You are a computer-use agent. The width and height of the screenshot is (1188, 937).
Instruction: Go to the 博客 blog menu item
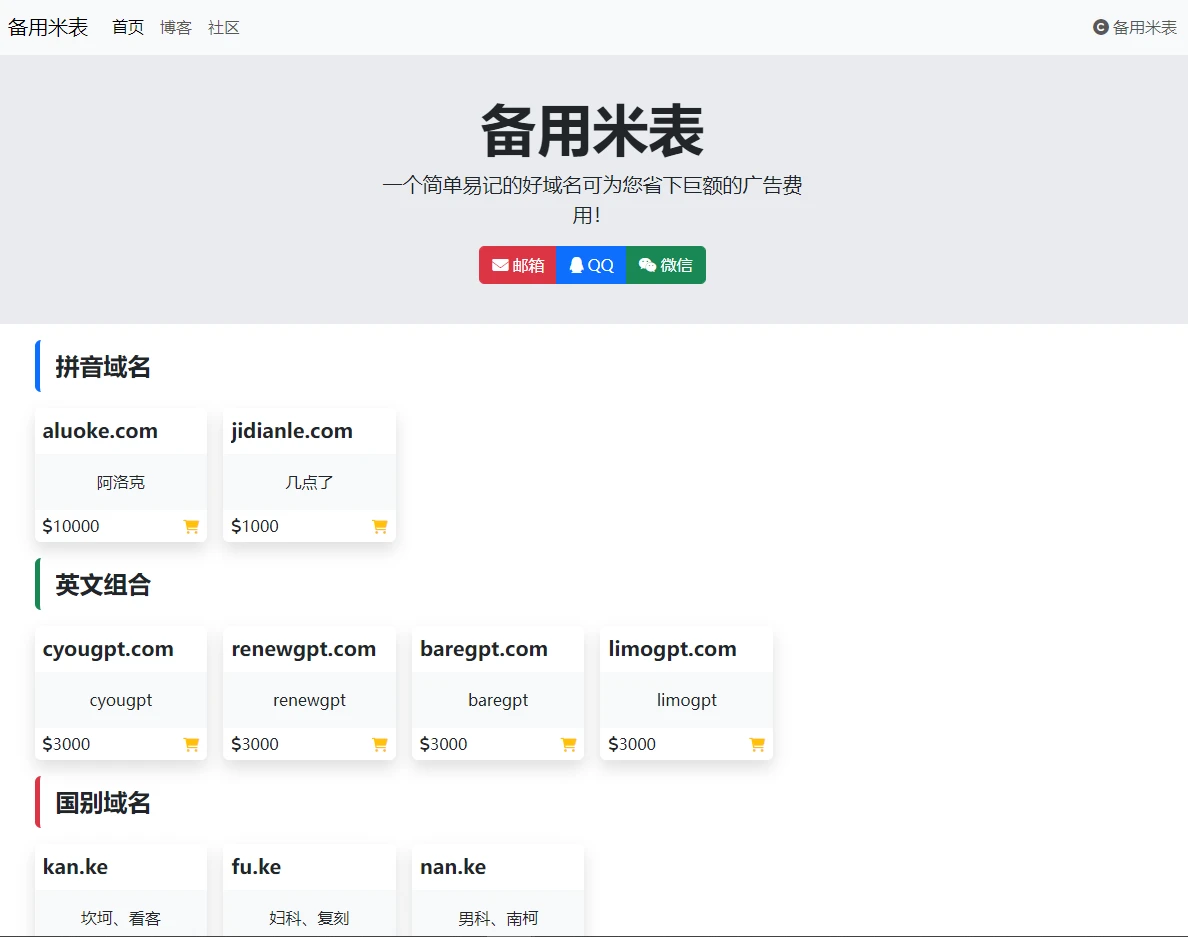click(176, 28)
